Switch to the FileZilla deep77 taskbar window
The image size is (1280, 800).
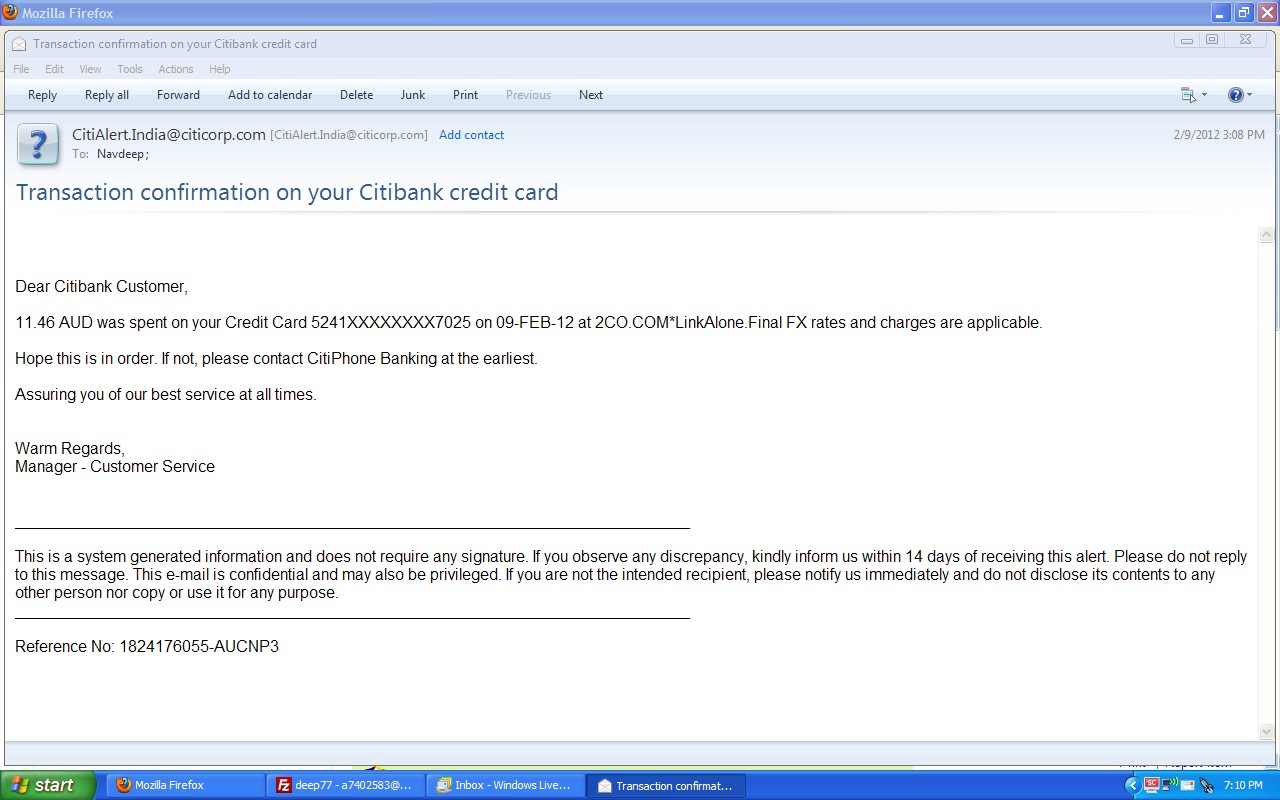pos(346,785)
